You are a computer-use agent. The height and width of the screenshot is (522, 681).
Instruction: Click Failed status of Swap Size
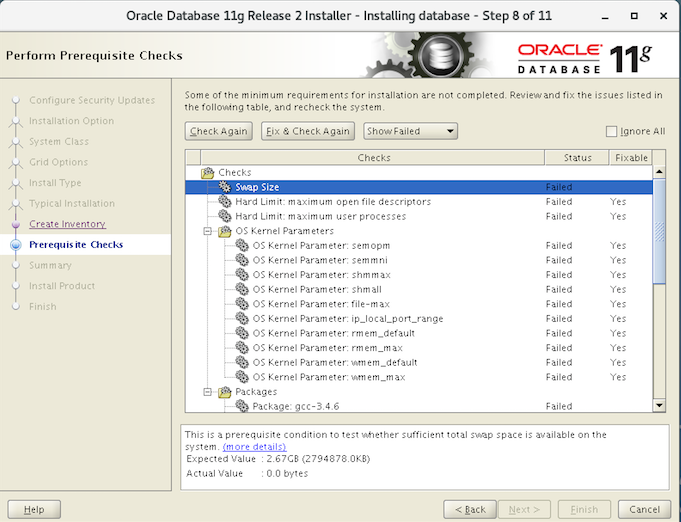(559, 187)
